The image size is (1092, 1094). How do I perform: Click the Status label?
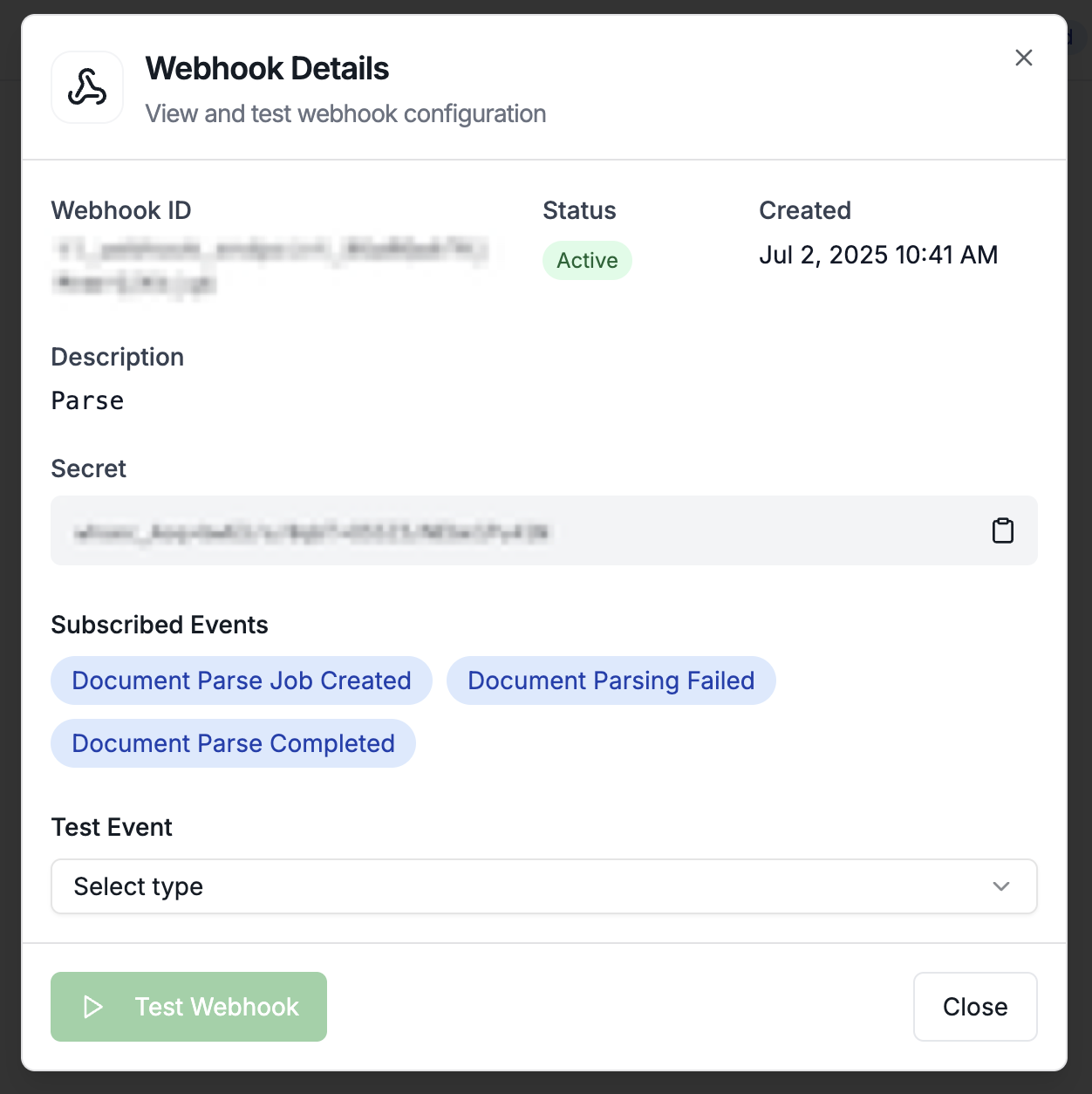pyautogui.click(x=579, y=210)
